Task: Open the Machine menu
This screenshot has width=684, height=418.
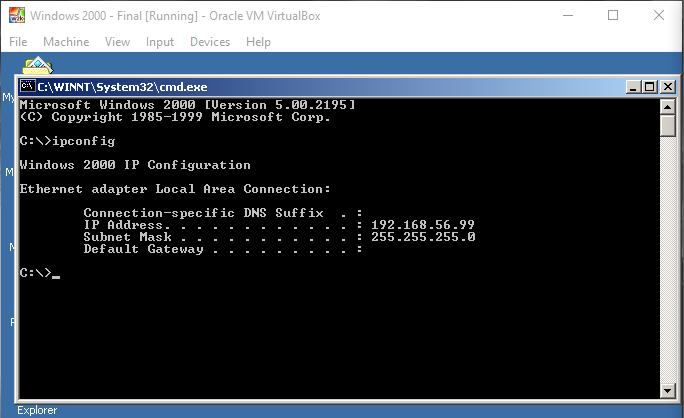Action: point(66,42)
